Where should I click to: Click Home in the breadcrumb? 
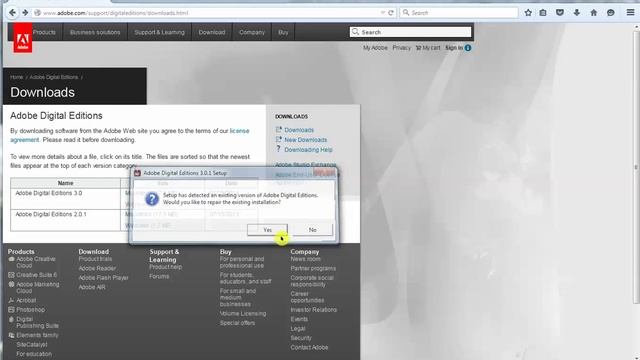pyautogui.click(x=17, y=77)
